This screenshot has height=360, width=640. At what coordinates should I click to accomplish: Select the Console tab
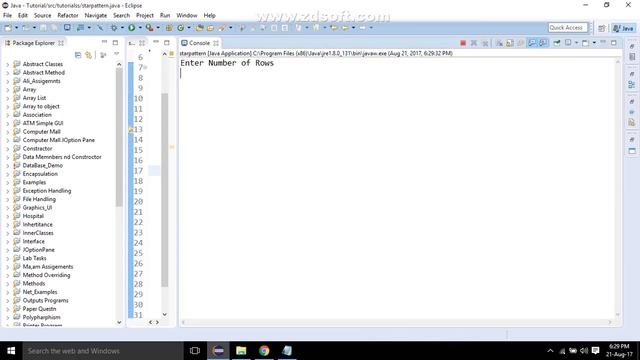[x=199, y=43]
